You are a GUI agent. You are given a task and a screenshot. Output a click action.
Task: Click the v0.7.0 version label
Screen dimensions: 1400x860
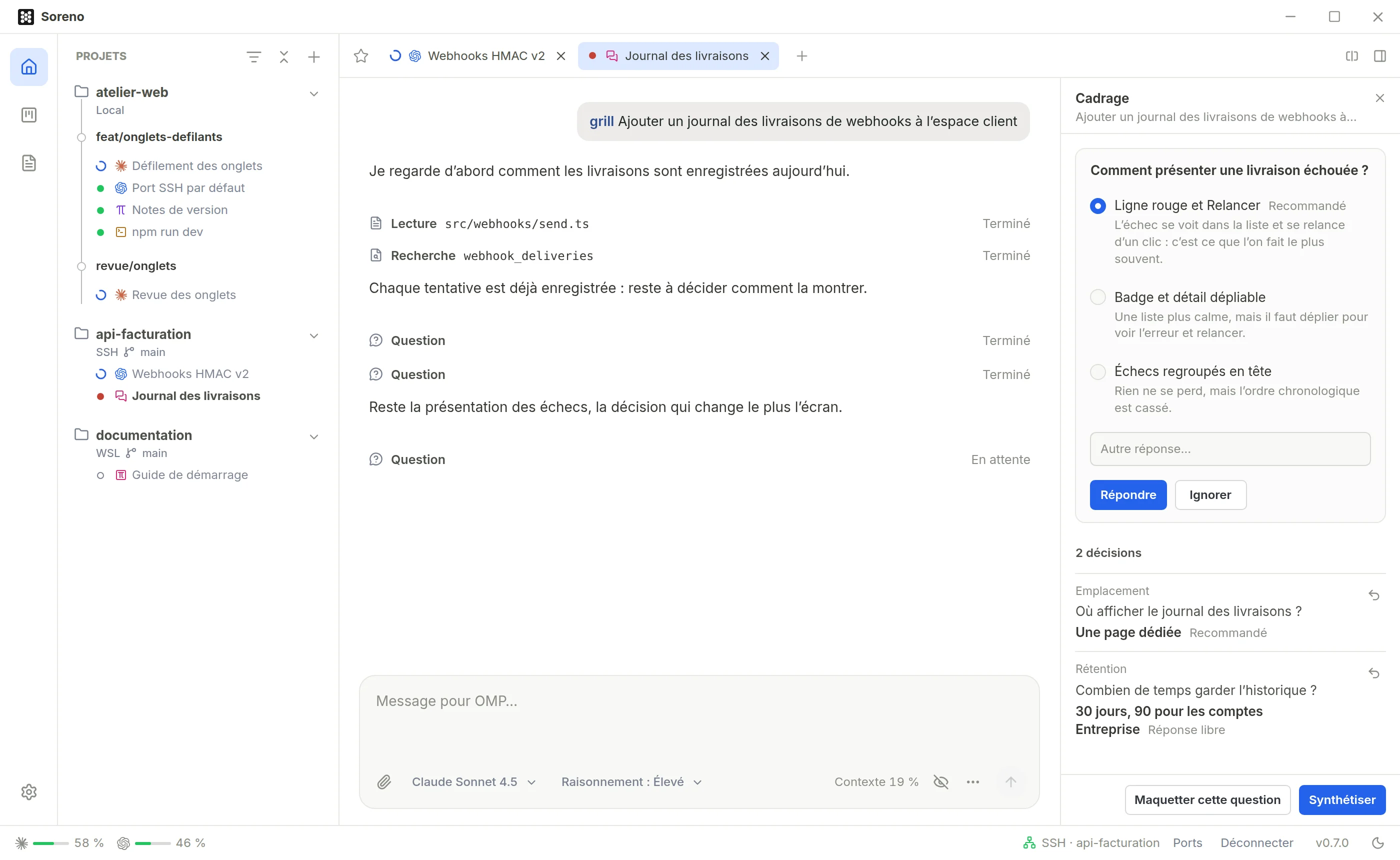tap(1332, 843)
